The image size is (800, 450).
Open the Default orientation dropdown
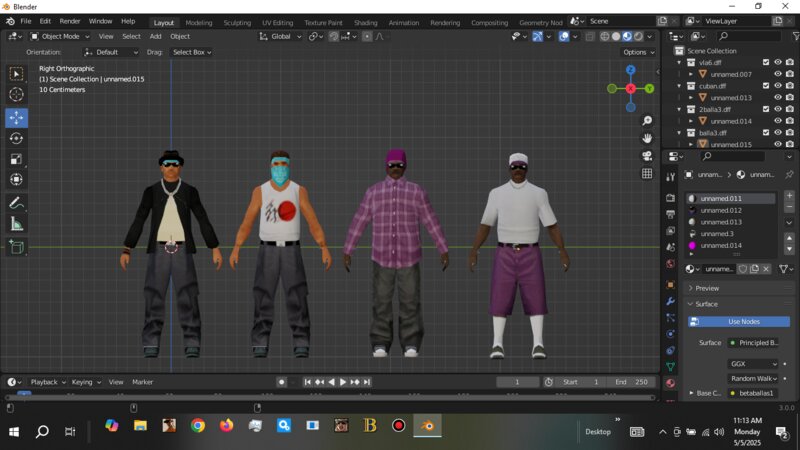pos(111,52)
